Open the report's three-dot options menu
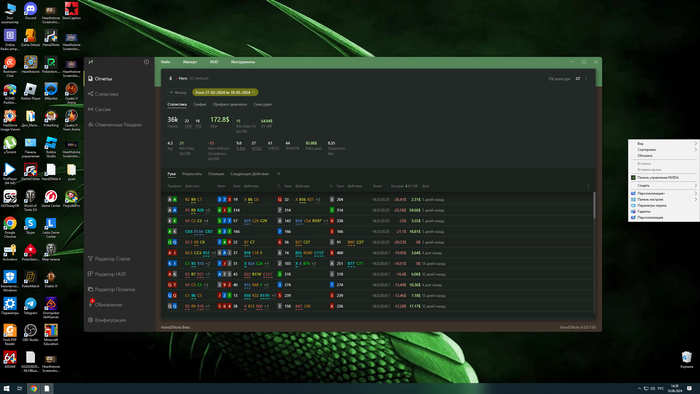This screenshot has height=394, width=700. tap(586, 79)
